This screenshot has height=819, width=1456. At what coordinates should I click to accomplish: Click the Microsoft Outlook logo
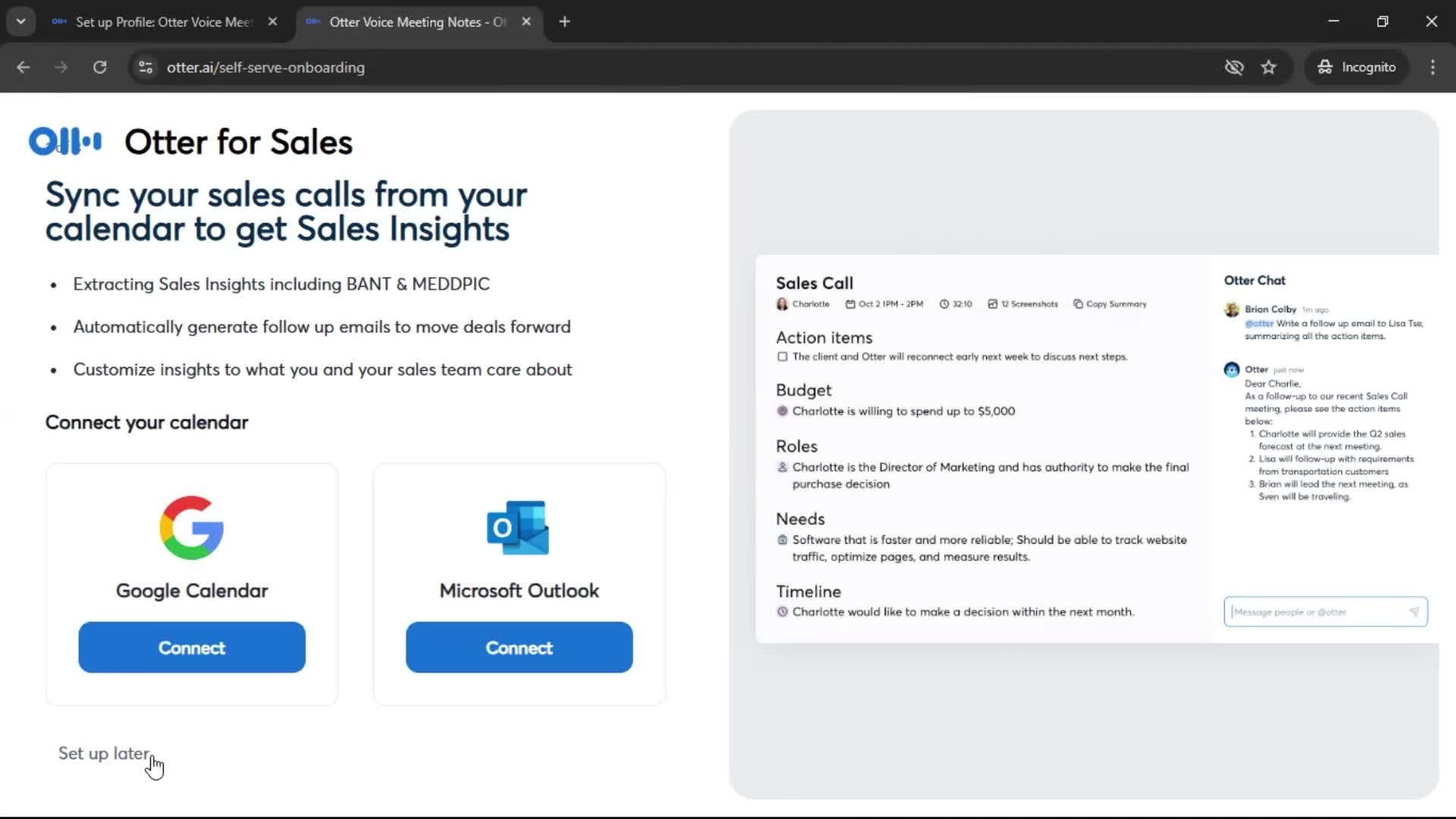coord(519,528)
